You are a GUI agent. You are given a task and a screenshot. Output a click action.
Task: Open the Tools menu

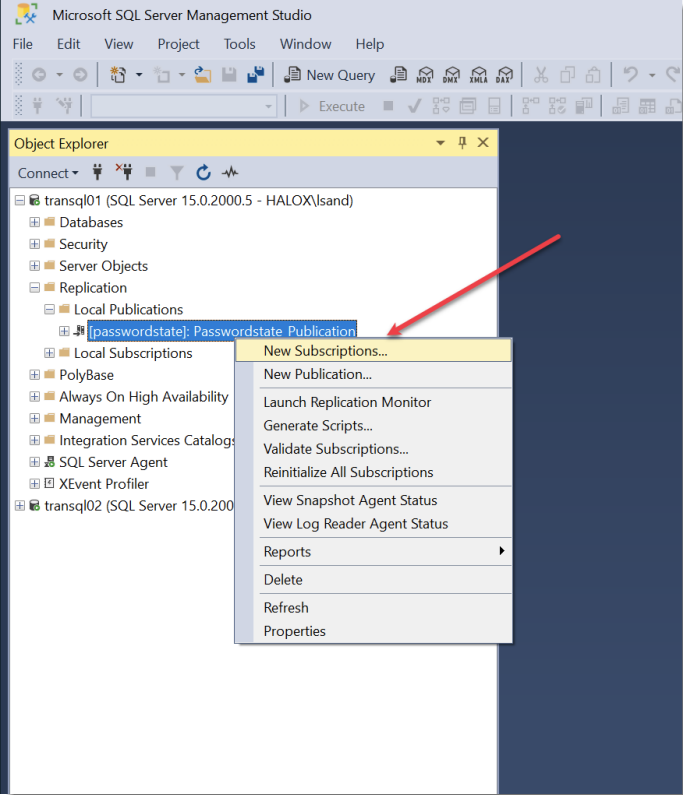click(x=240, y=44)
